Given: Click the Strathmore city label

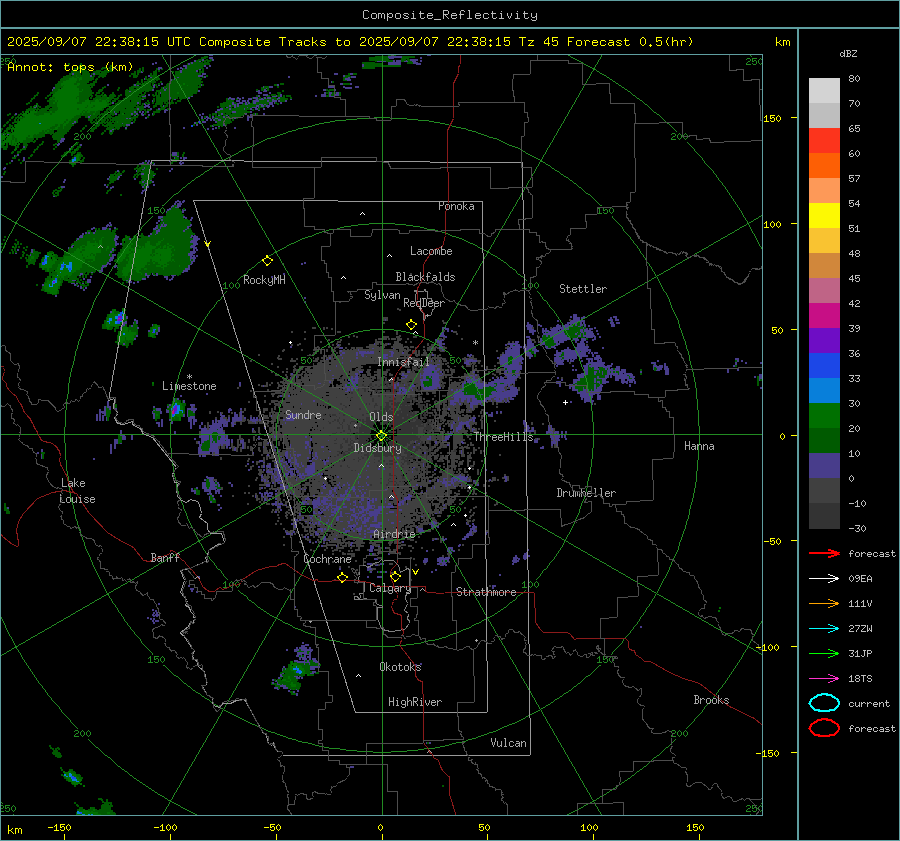Looking at the screenshot, I should click(486, 592).
